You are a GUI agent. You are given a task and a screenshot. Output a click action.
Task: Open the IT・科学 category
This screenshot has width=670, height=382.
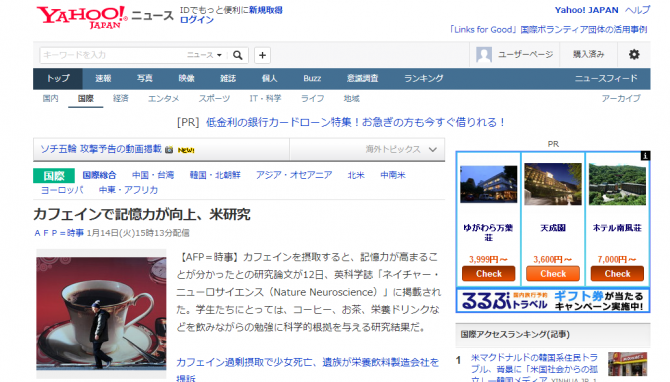[x=265, y=98]
